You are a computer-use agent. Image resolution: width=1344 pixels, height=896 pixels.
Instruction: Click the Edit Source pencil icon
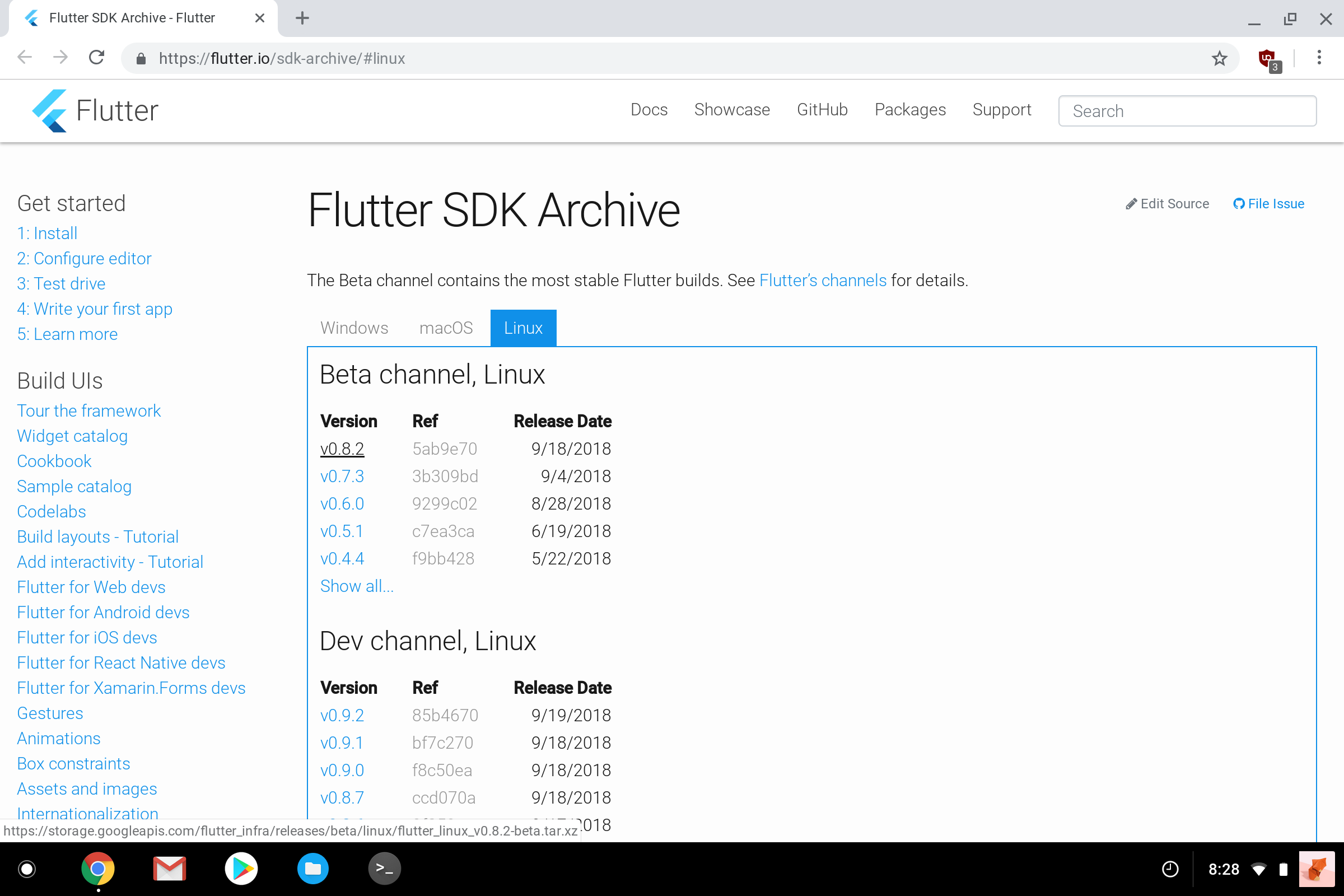(1131, 203)
